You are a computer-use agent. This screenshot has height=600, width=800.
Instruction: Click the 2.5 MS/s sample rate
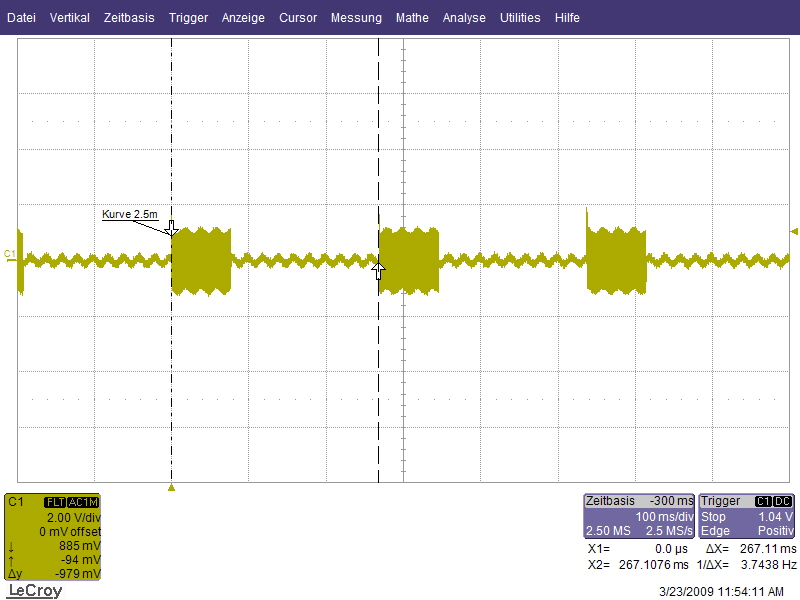click(x=670, y=531)
